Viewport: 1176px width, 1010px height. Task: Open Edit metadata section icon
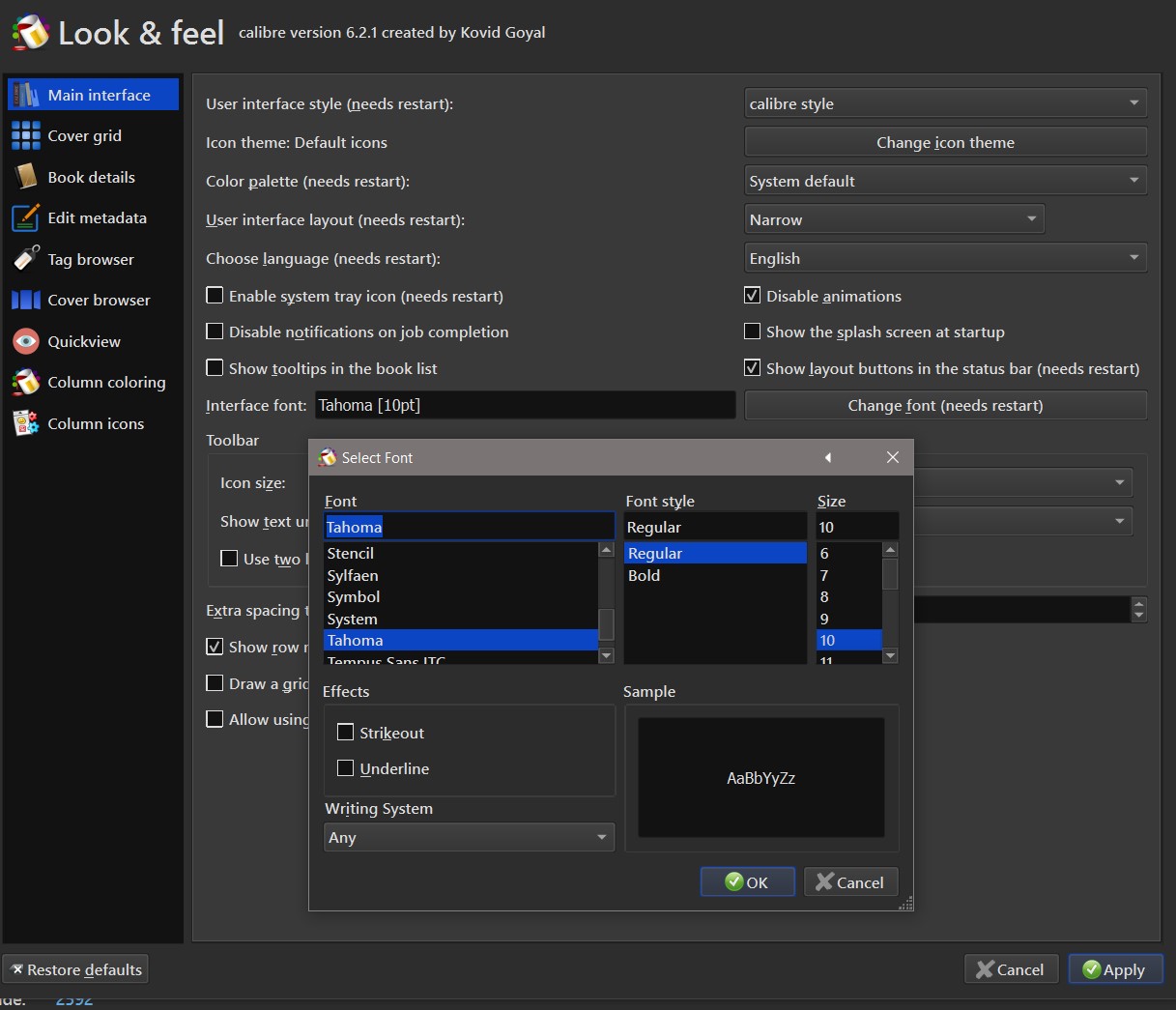26,218
